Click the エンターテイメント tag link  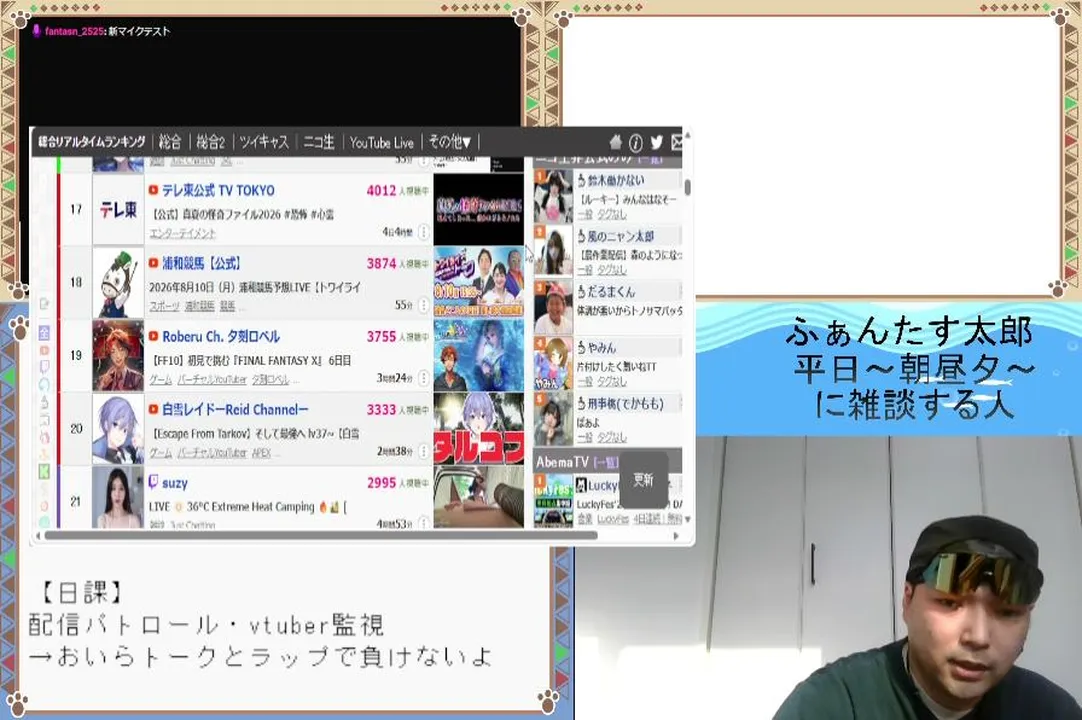(x=182, y=234)
